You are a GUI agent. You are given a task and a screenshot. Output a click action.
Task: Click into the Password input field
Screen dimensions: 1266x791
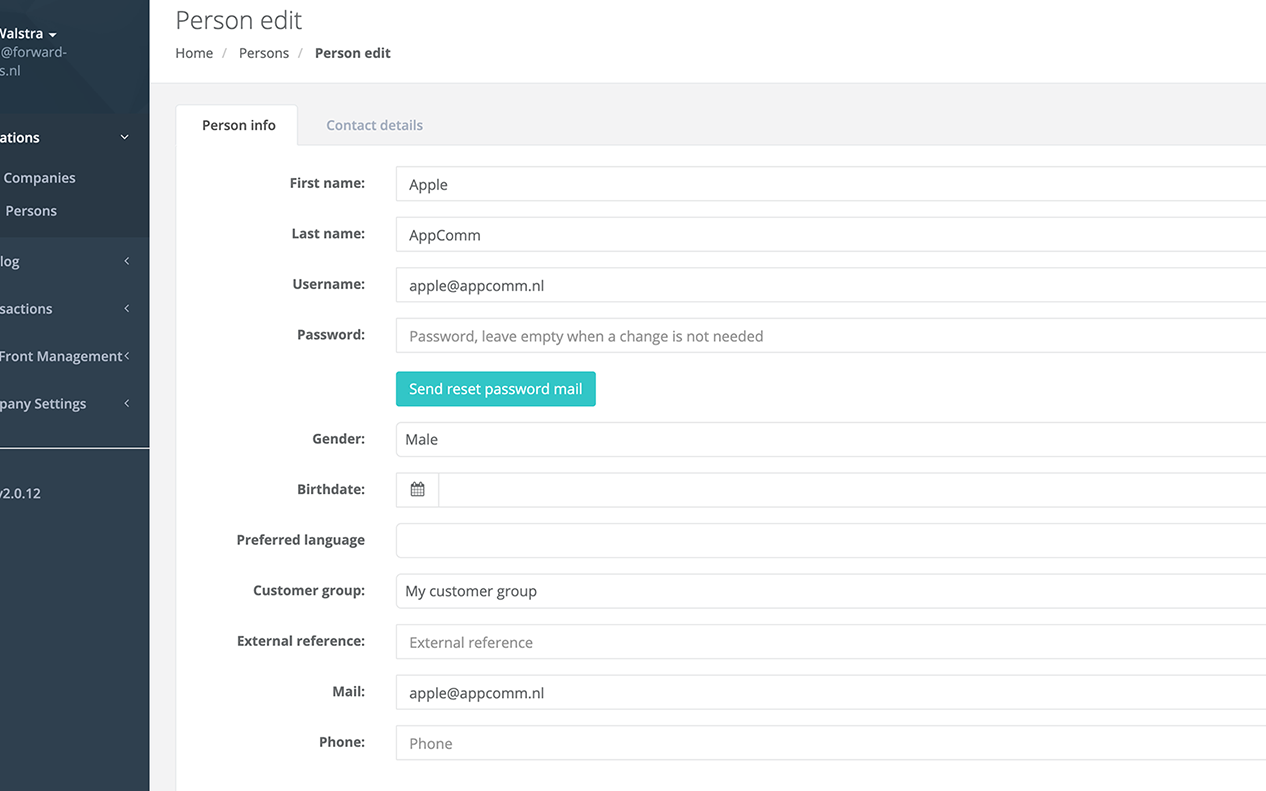point(830,336)
